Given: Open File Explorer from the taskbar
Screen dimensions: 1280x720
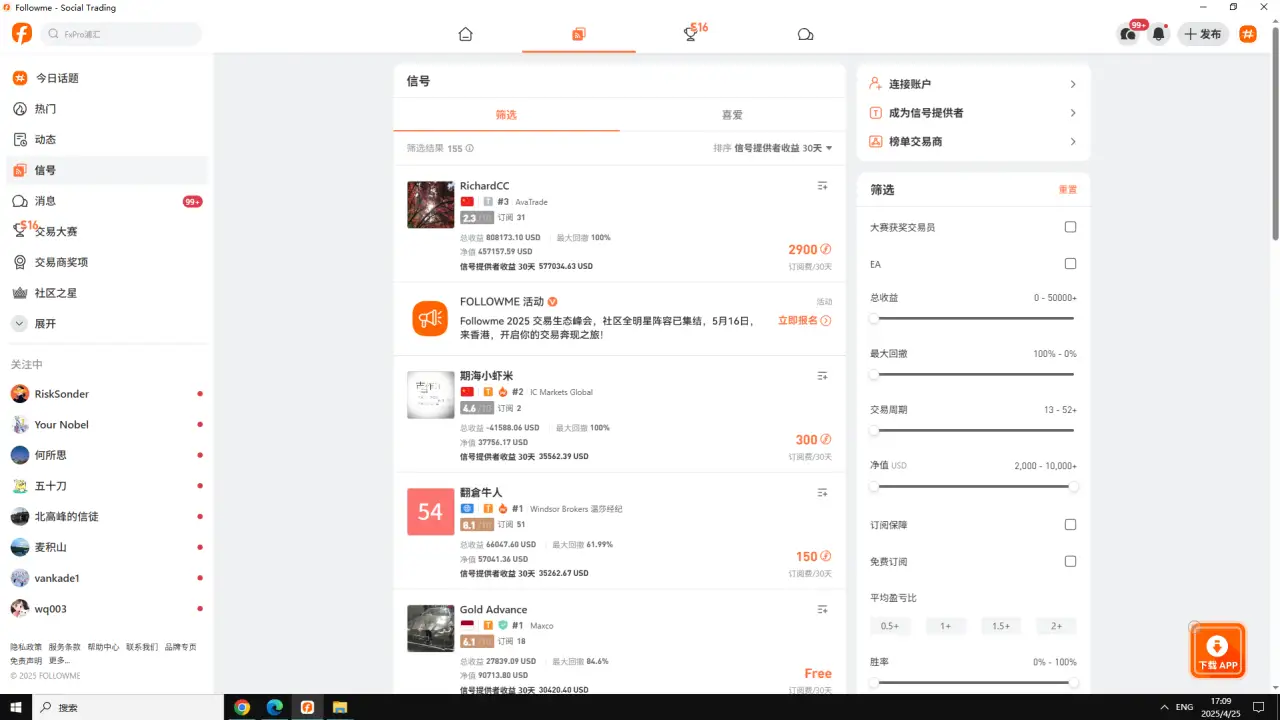Looking at the screenshot, I should point(339,707).
